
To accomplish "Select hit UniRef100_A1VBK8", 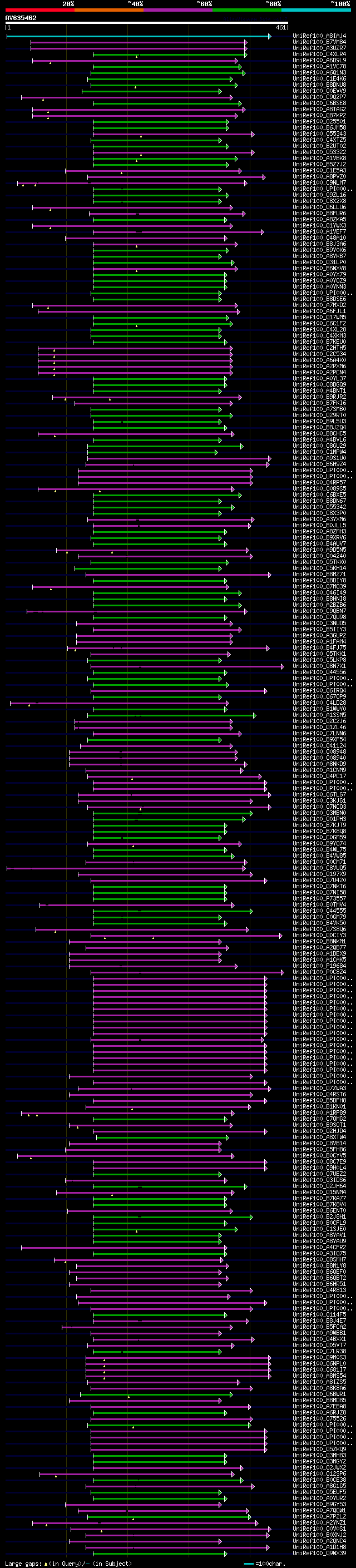I will point(319,159).
